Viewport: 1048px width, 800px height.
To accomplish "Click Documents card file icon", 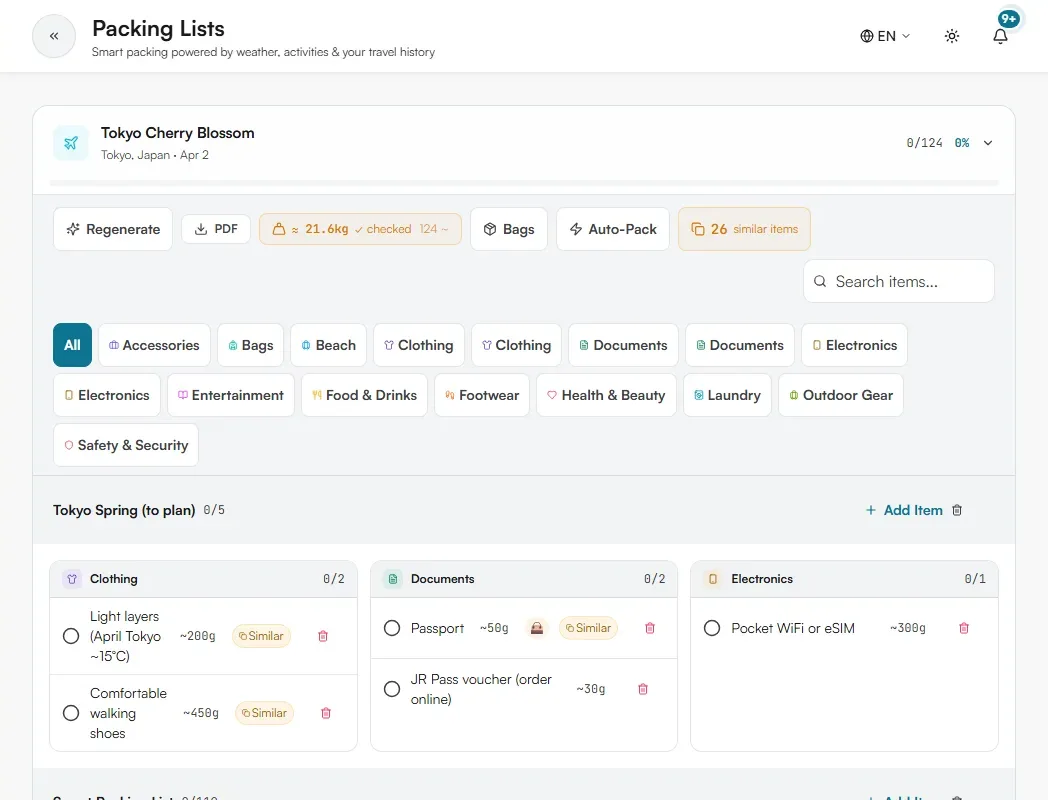I will 393,579.
